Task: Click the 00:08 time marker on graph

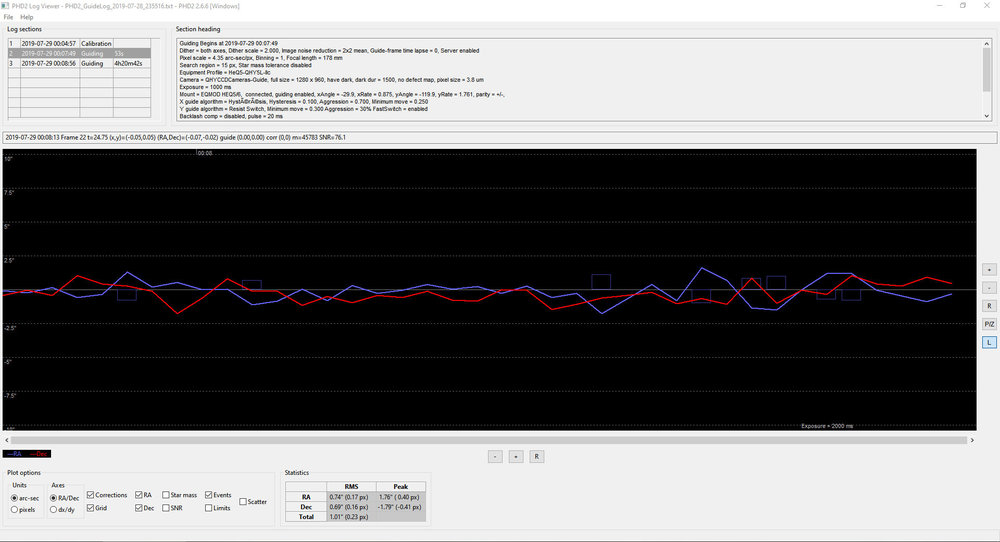Action: tap(204, 154)
